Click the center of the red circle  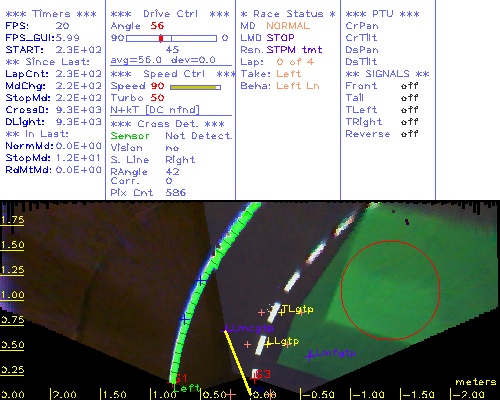point(390,290)
